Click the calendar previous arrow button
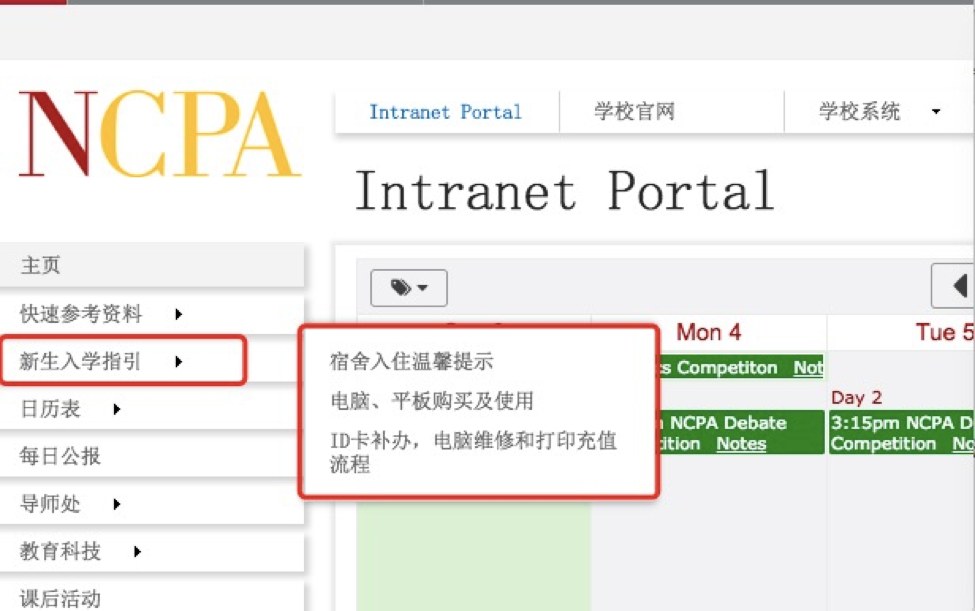Viewport: 975px width, 611px height. click(x=953, y=286)
